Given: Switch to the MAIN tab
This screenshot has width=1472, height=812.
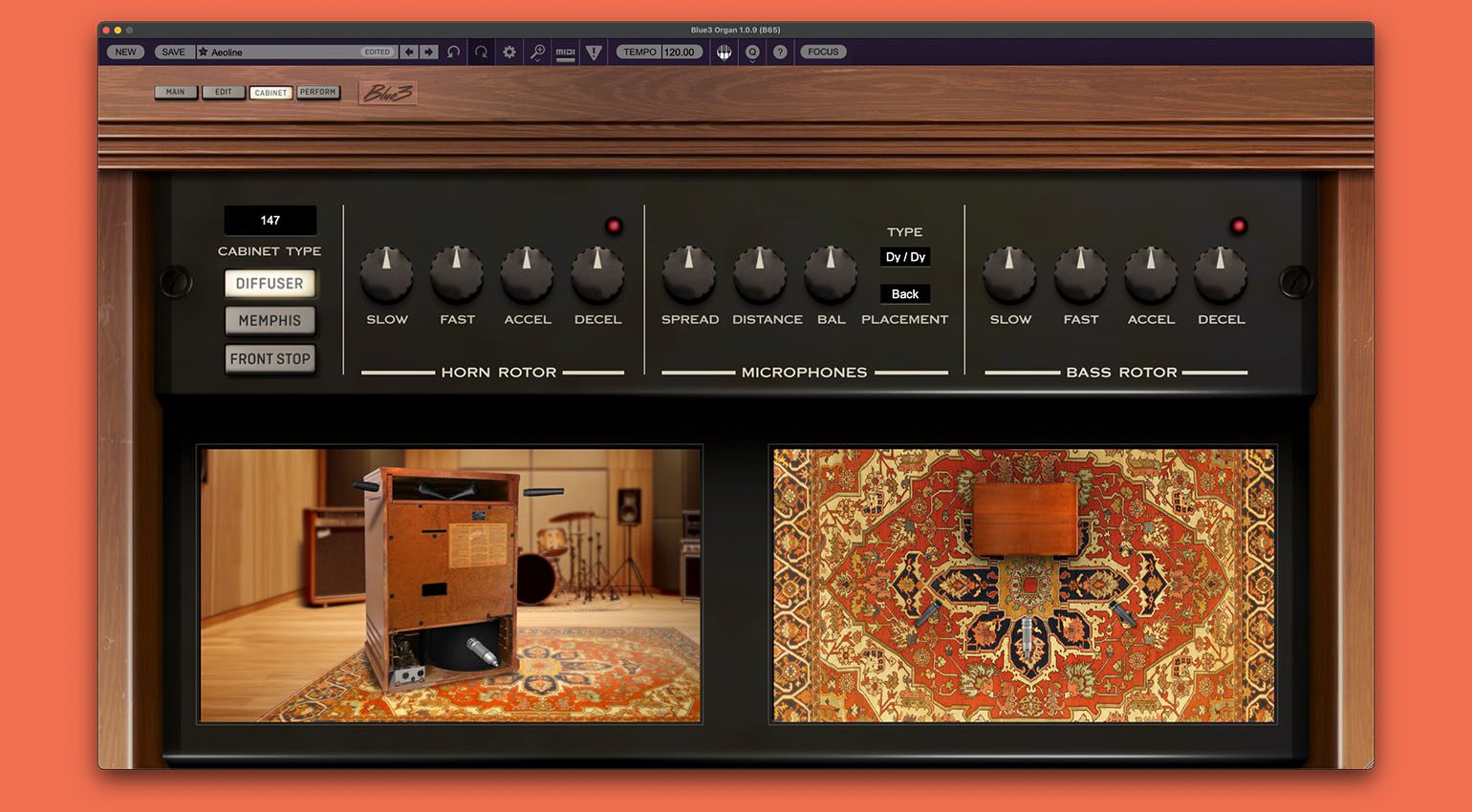Looking at the screenshot, I should [176, 92].
